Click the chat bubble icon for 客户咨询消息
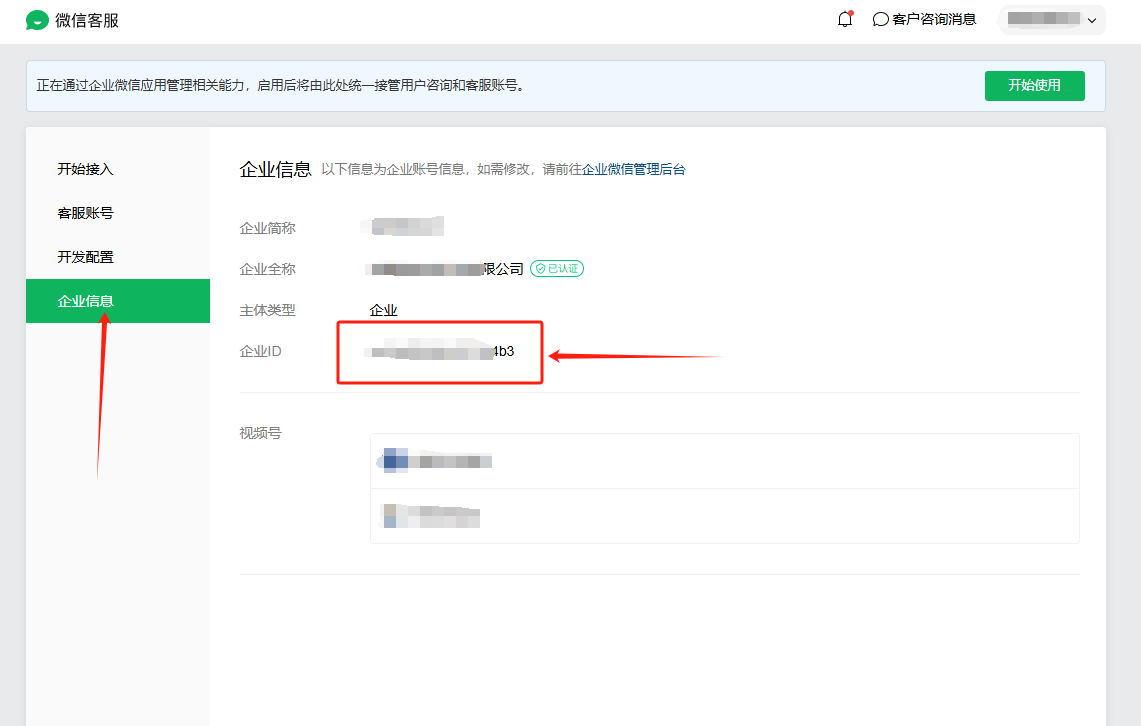This screenshot has width=1141, height=726. pyautogui.click(x=881, y=19)
